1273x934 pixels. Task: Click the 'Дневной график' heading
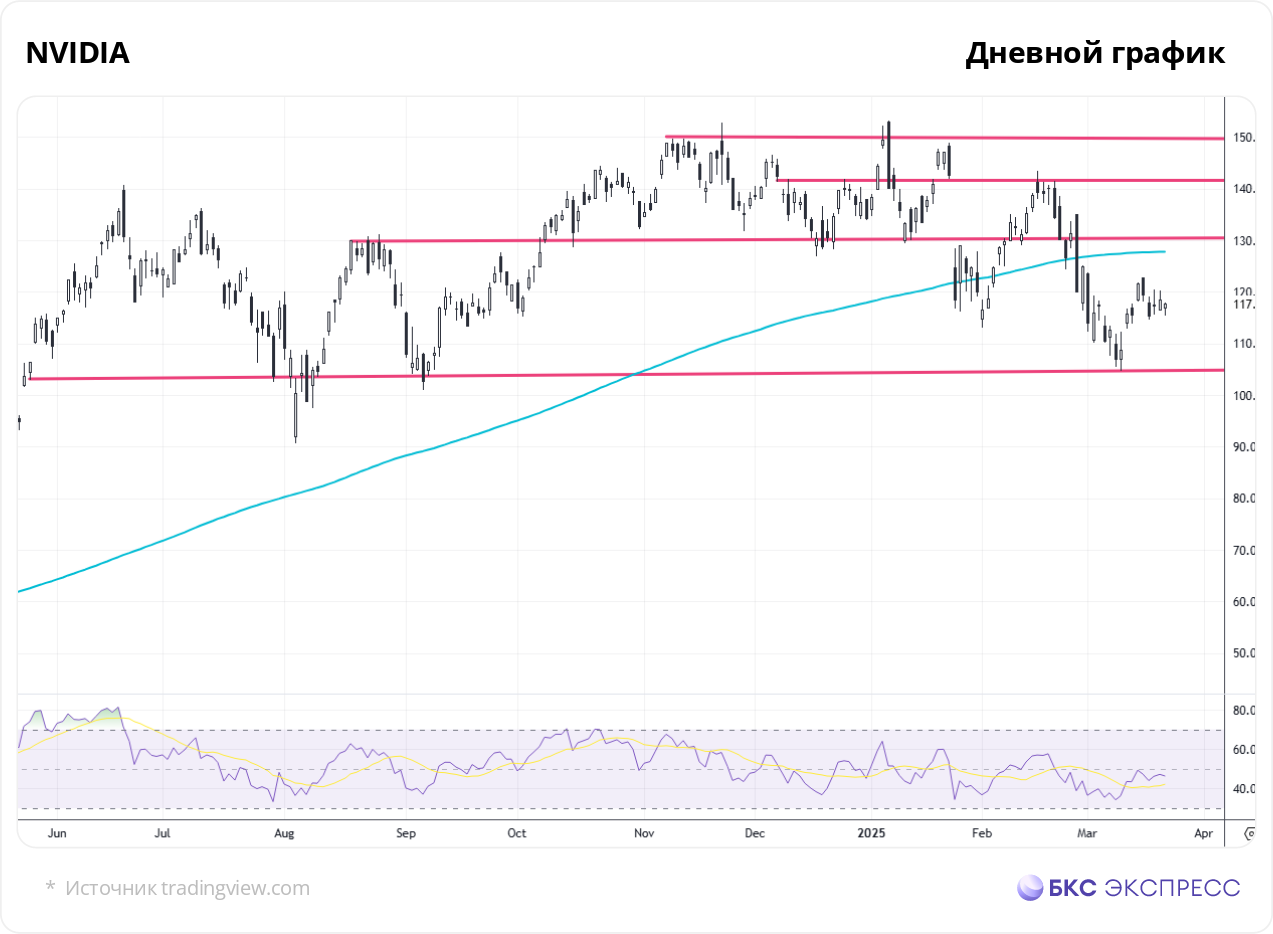1095,55
